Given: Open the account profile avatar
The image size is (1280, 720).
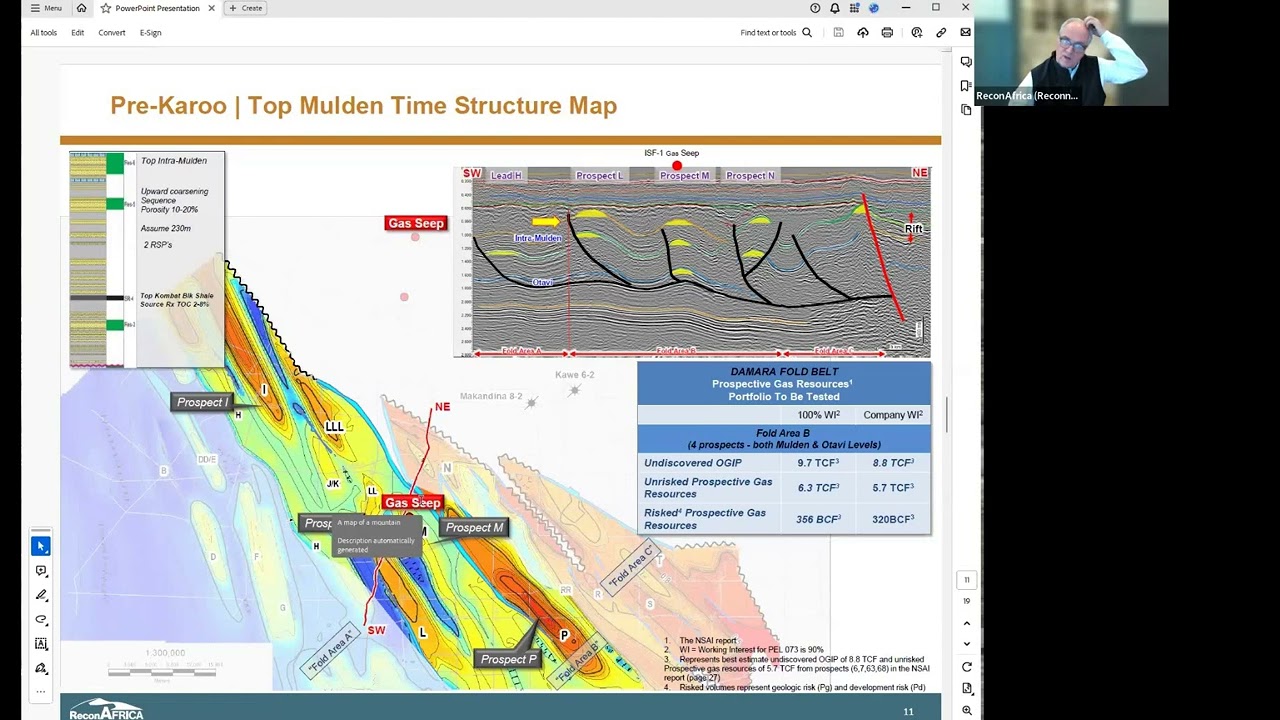Looking at the screenshot, I should click(x=873, y=8).
